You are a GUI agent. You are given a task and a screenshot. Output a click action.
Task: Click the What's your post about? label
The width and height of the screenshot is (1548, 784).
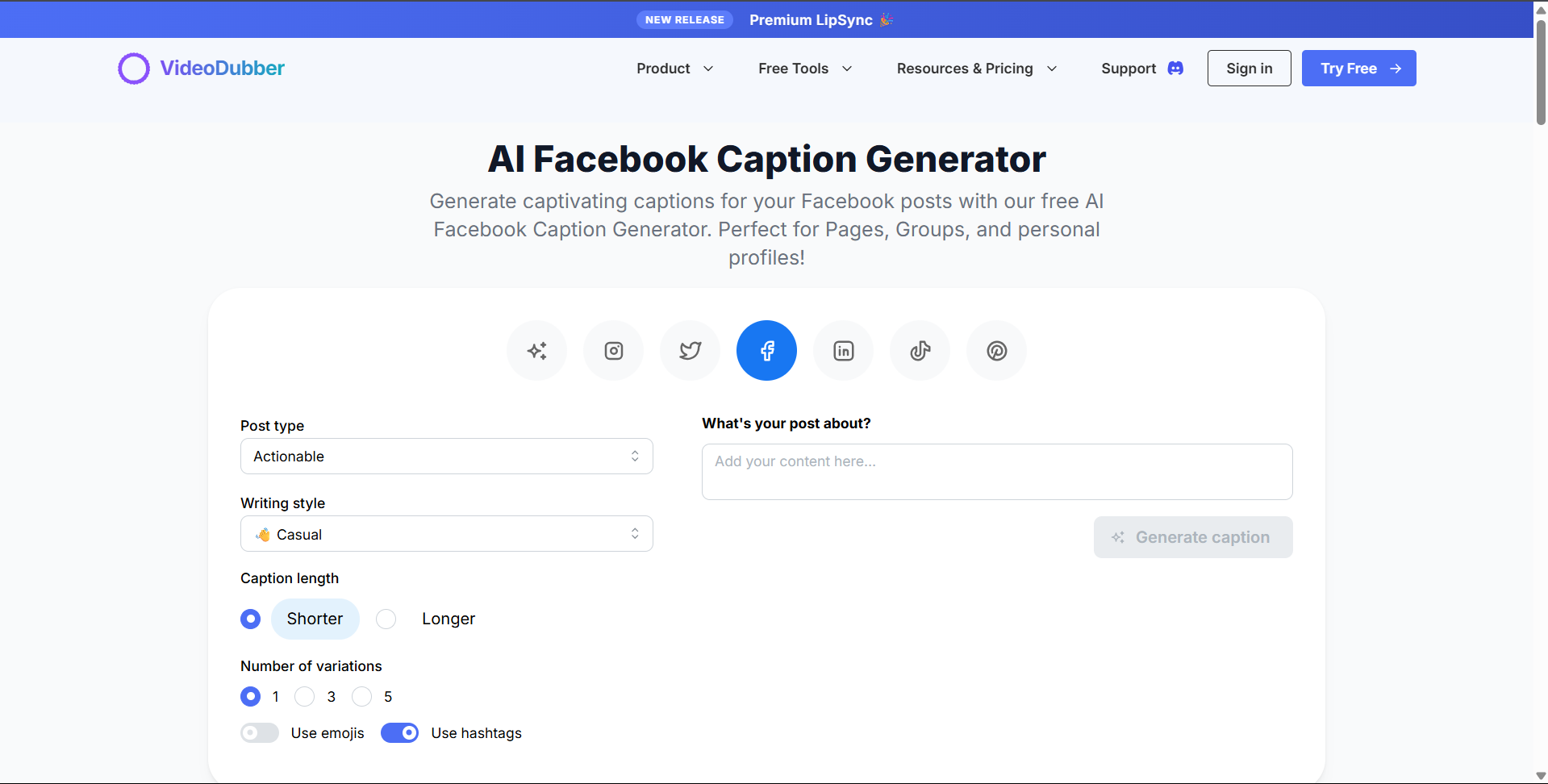[787, 423]
